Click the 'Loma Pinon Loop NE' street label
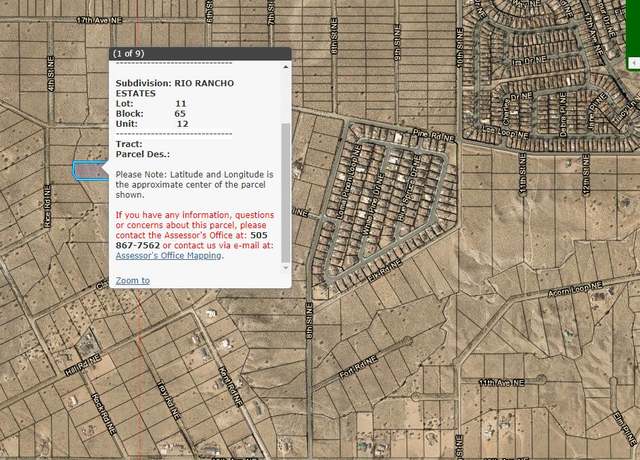 (349, 182)
